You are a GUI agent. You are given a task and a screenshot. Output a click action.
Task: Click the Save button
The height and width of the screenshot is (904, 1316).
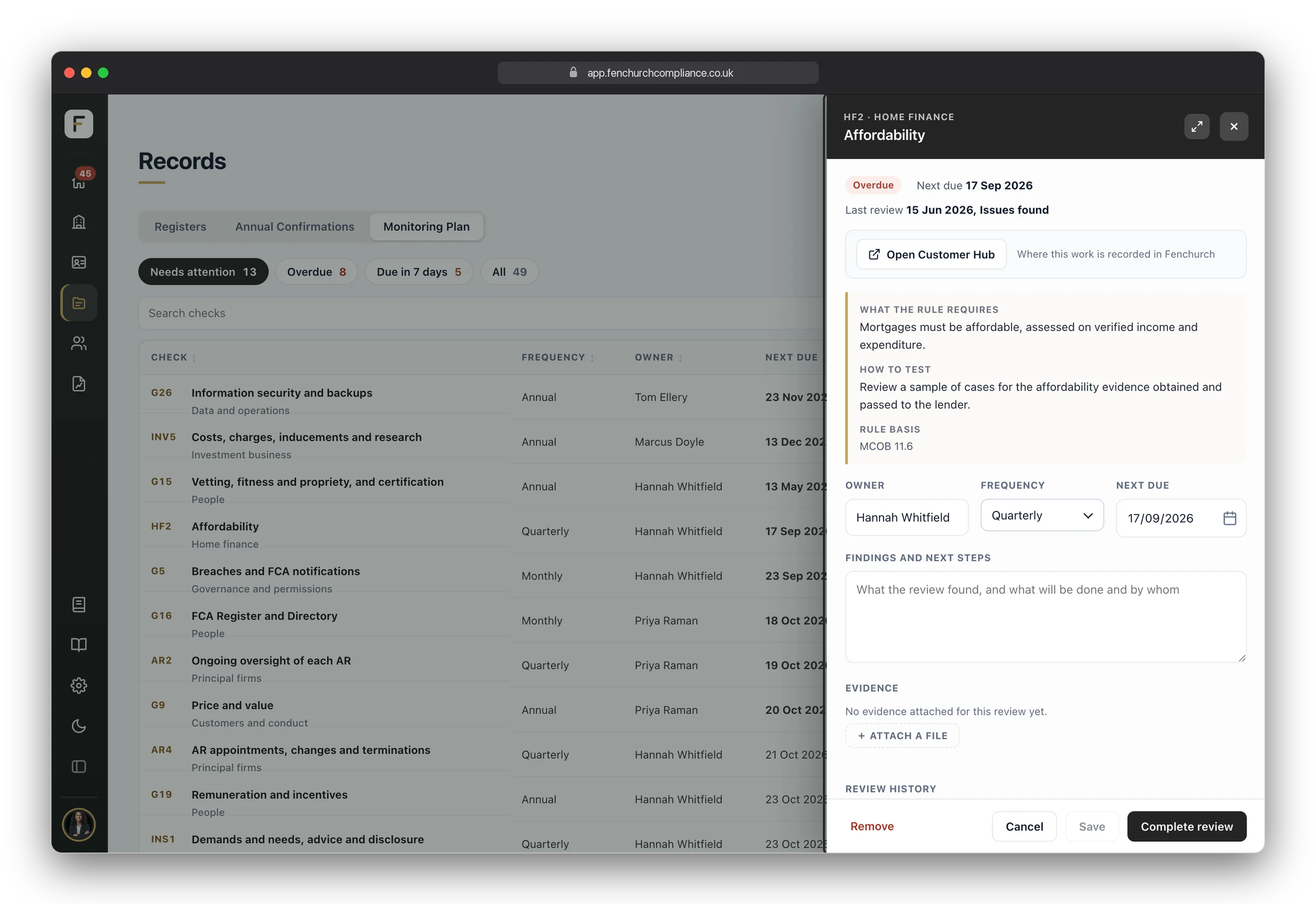click(1092, 826)
